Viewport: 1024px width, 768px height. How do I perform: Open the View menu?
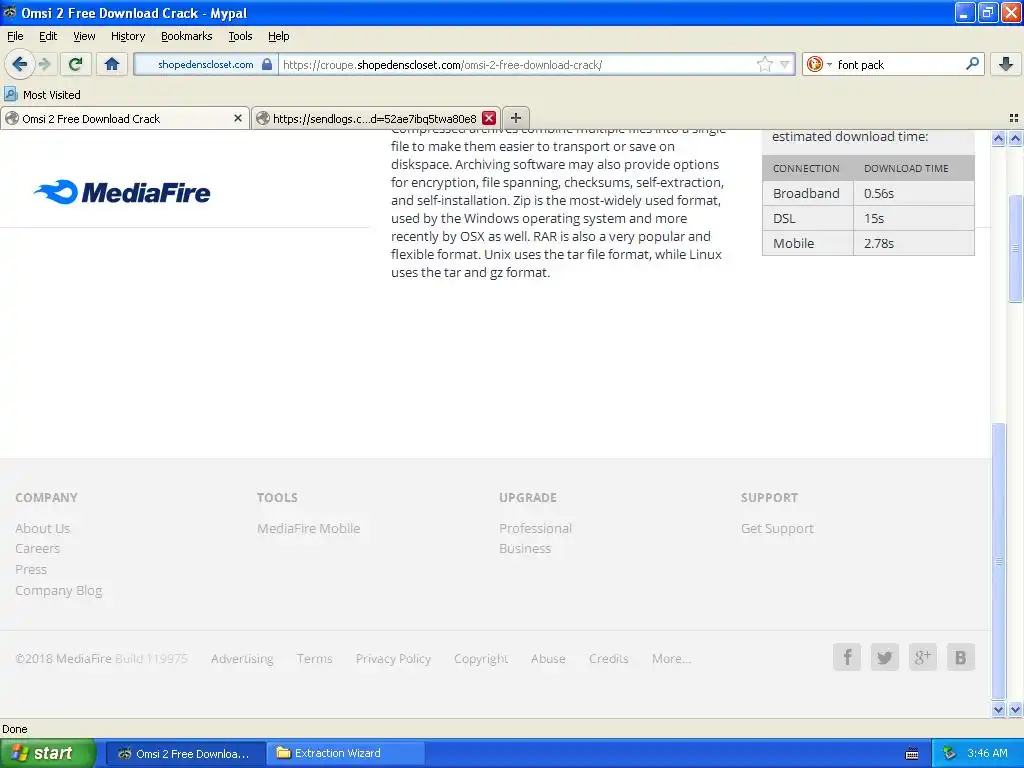point(84,36)
